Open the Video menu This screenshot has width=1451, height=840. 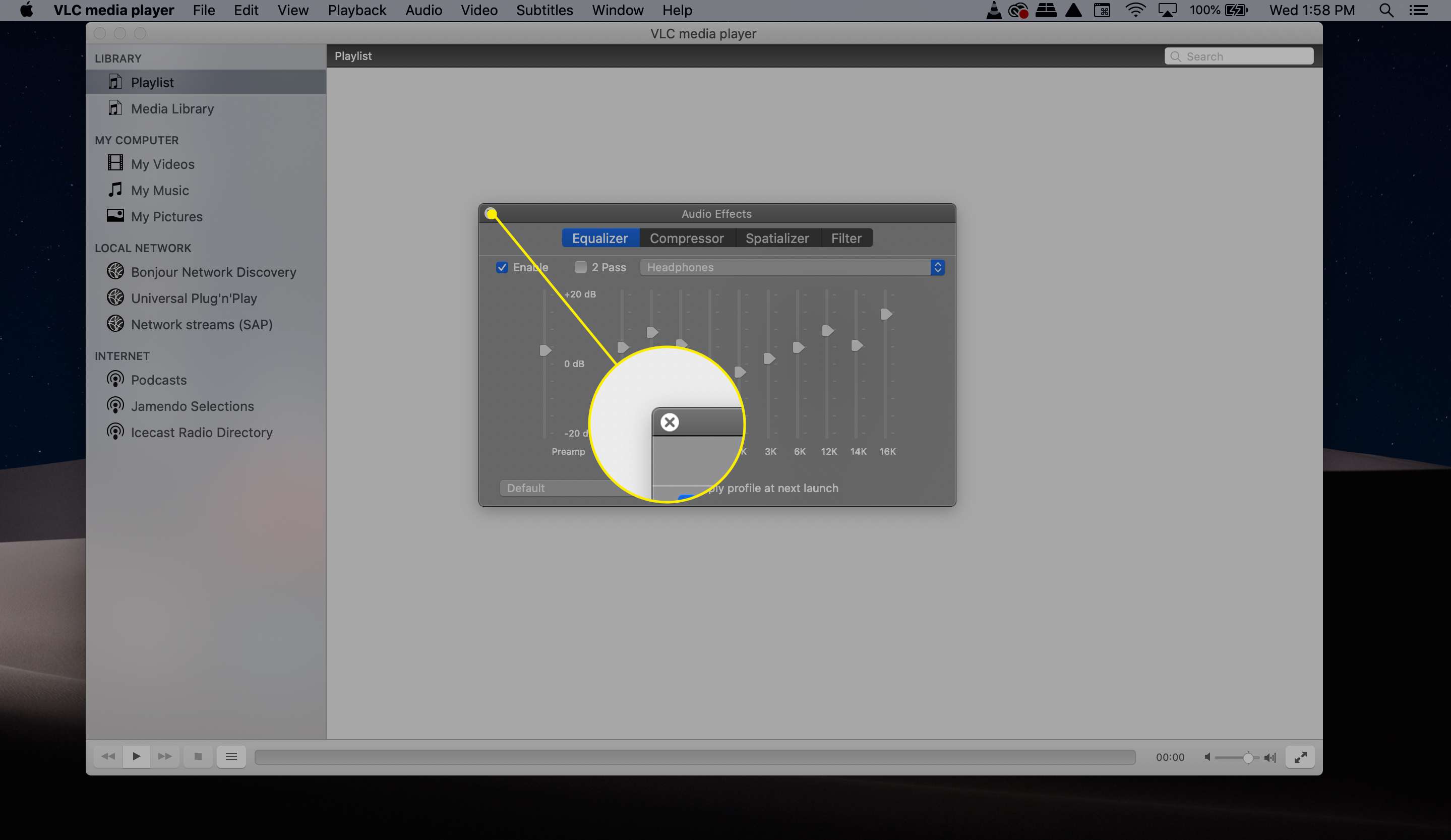479,11
